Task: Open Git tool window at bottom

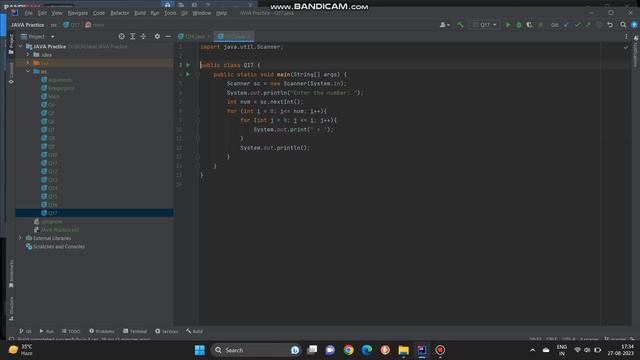Action: 25,331
